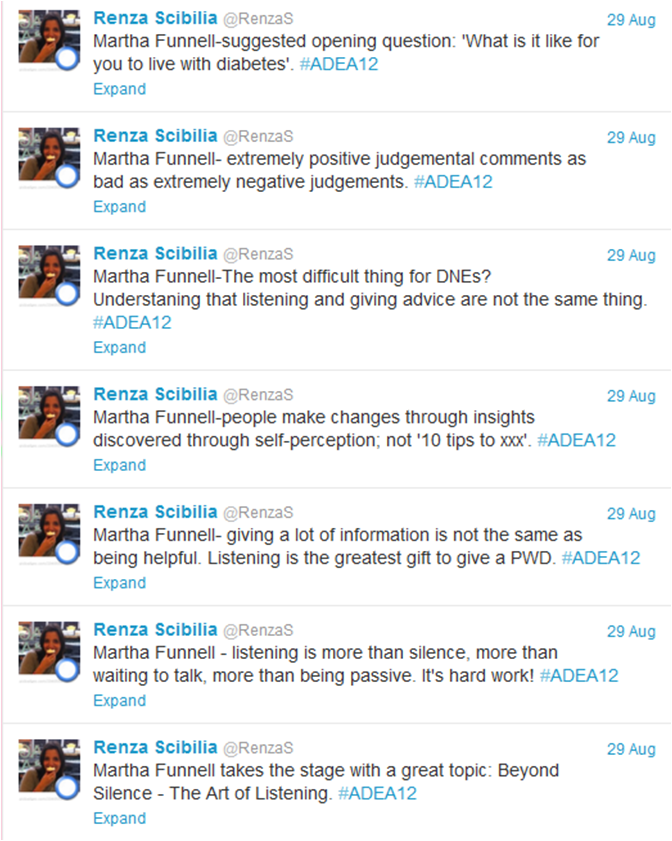This screenshot has width=672, height=841.
Task: Click #ADEA12 hashtag in the diabetes question tweet
Action: 339,65
